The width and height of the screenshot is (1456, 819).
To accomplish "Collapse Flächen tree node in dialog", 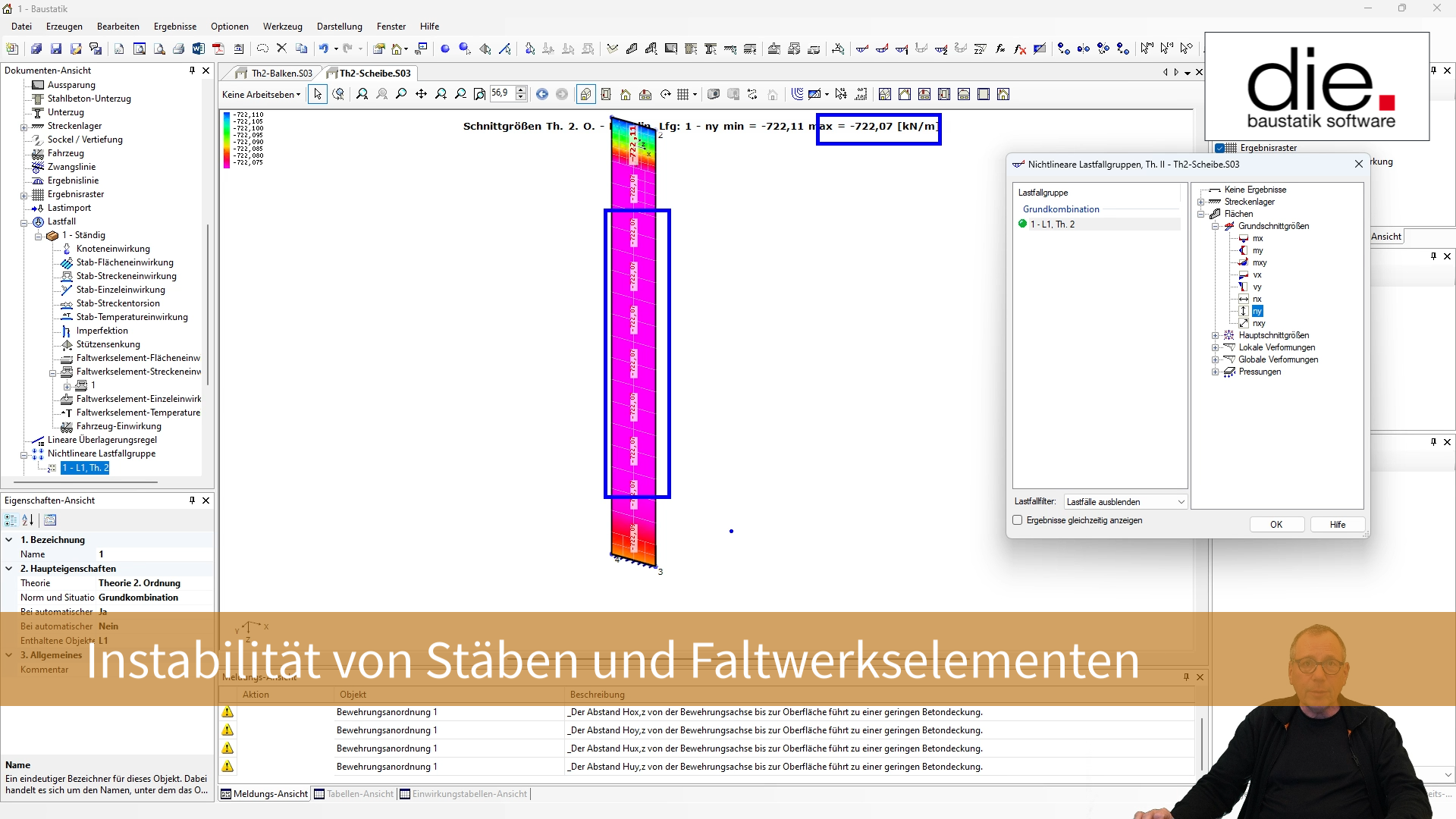I will coord(1201,214).
